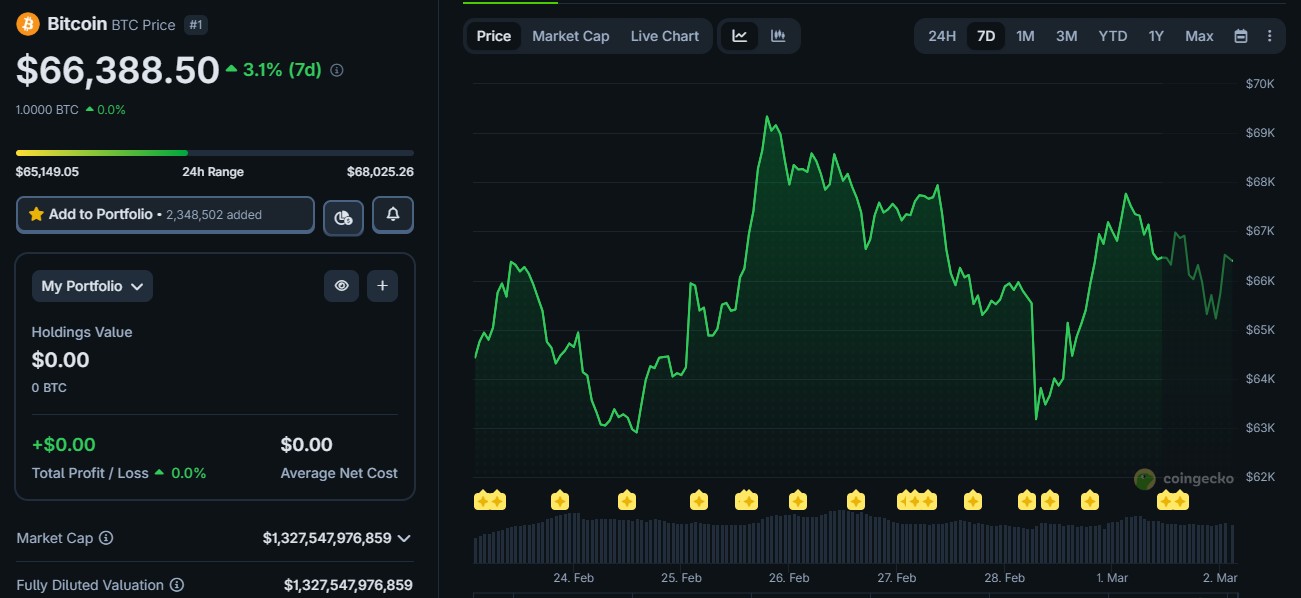
Task: Click the Average Net Cost label
Action: coord(339,473)
